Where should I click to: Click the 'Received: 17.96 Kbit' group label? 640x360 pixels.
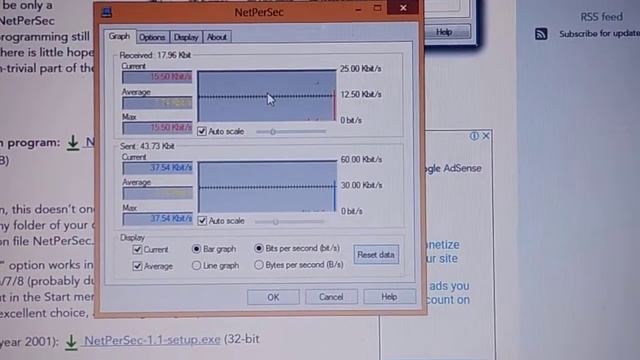click(155, 55)
